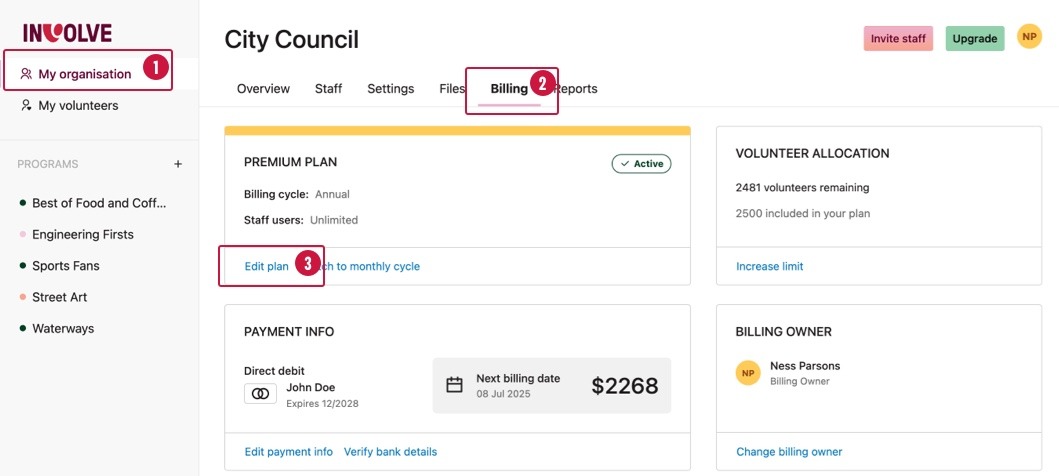
Task: Click the My organisation people icon
Action: pos(27,74)
